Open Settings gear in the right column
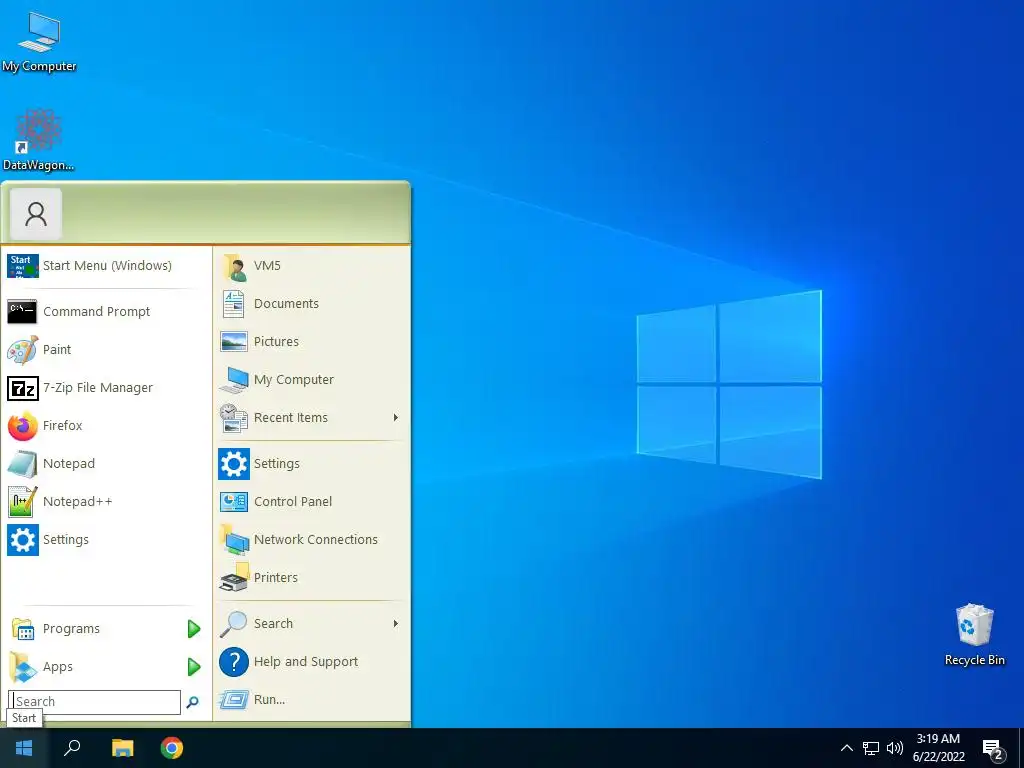Image resolution: width=1024 pixels, height=768 pixels. coord(234,464)
